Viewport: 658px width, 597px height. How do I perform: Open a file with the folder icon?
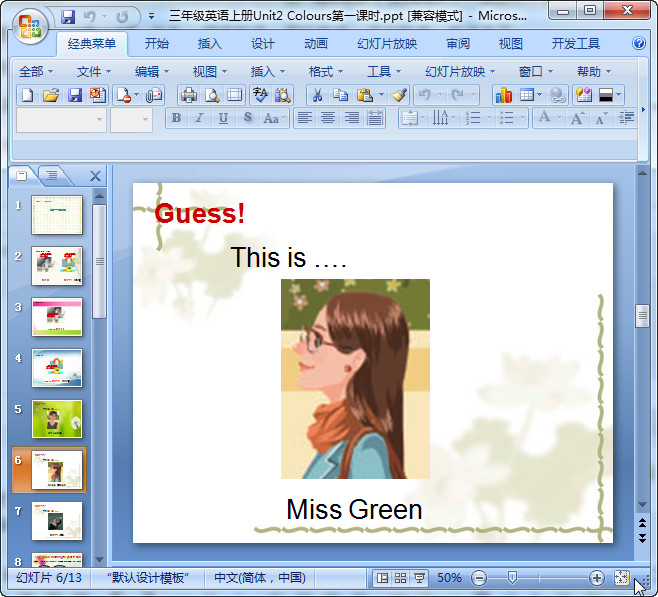[x=51, y=96]
